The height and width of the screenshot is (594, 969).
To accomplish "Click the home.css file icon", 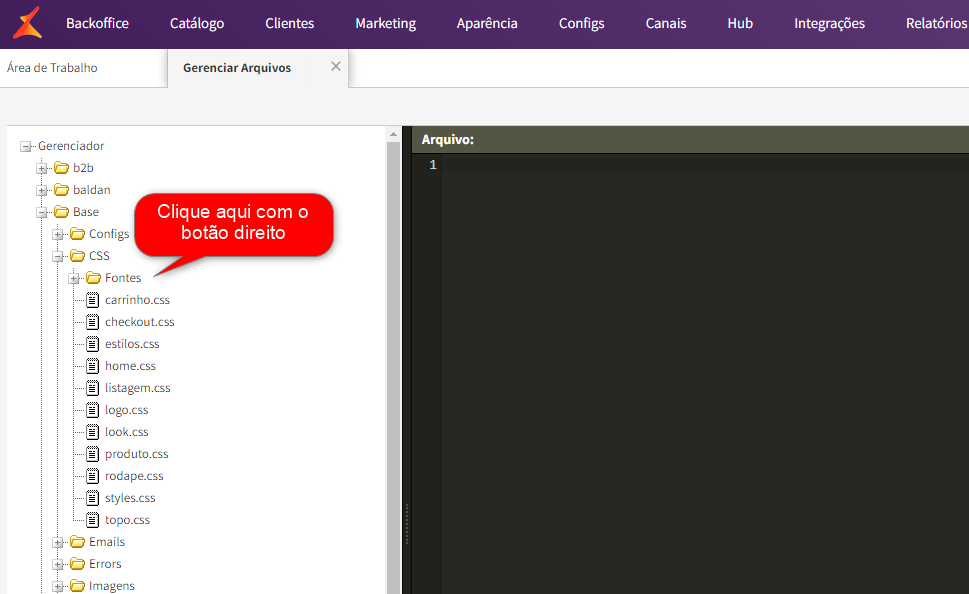I will coord(93,367).
